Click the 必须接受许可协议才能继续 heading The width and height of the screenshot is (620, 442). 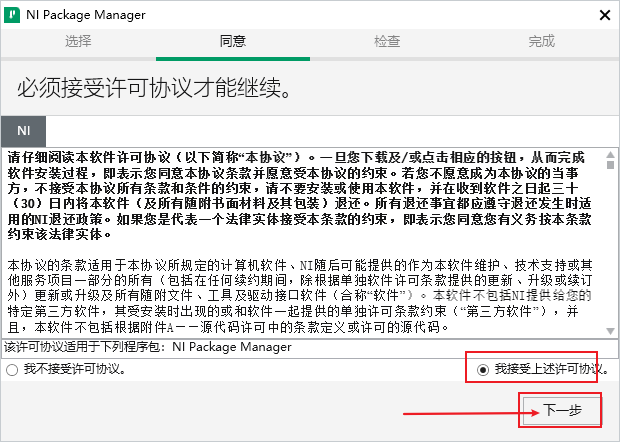click(x=155, y=88)
